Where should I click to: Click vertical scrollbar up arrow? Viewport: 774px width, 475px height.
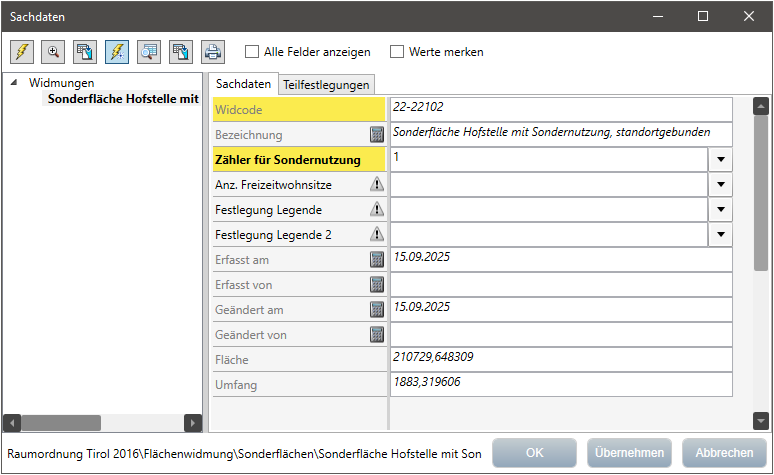point(761,106)
